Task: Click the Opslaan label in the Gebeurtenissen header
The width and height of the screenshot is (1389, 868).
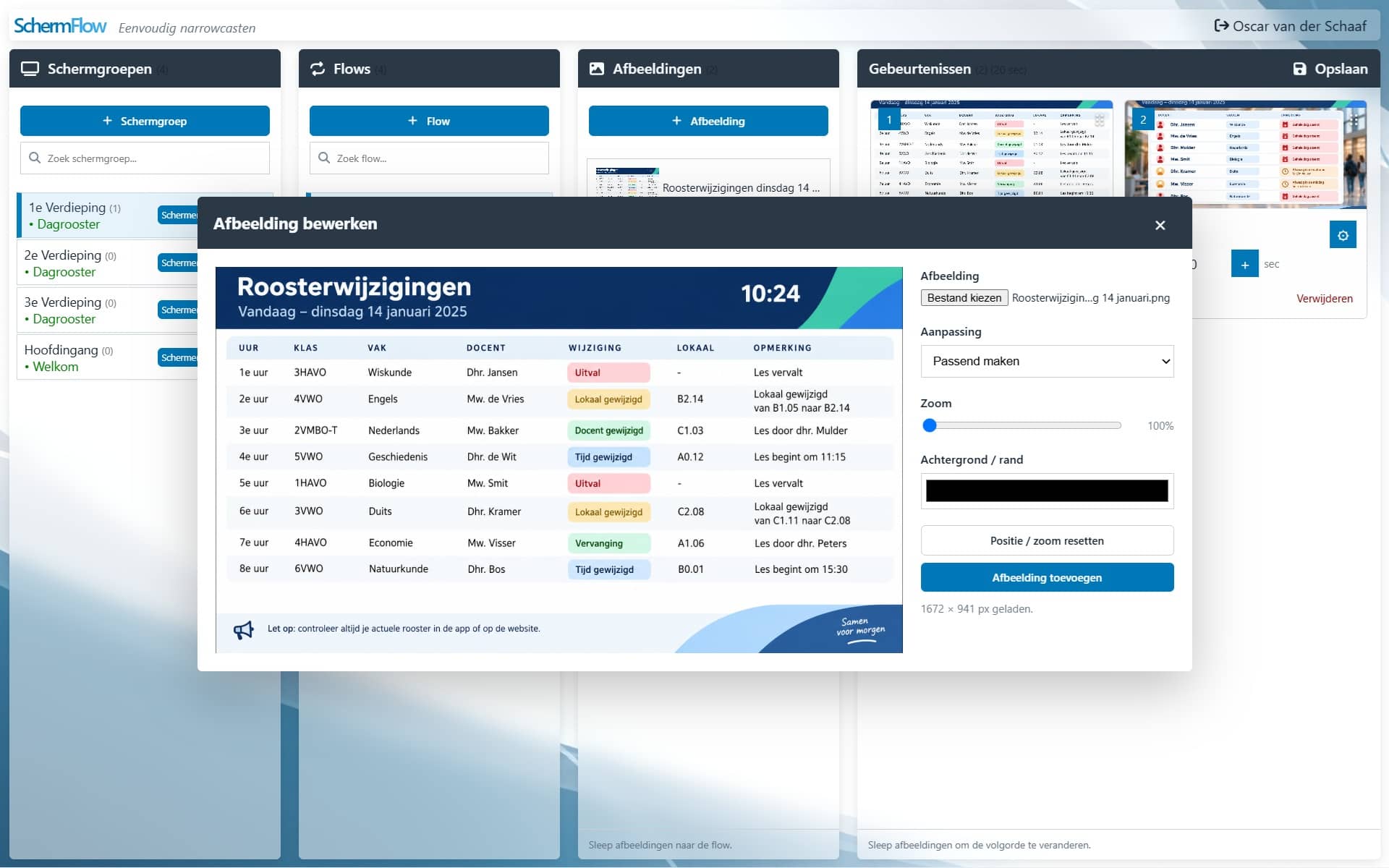Action: pos(1341,69)
